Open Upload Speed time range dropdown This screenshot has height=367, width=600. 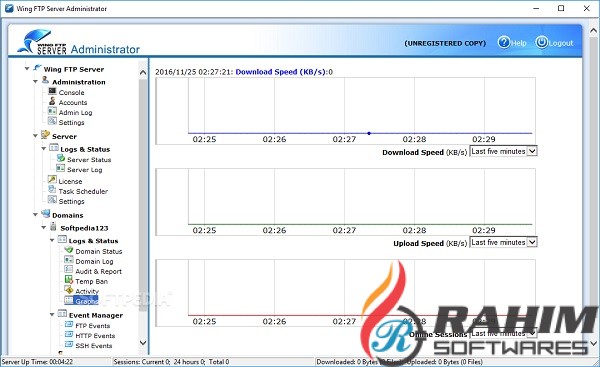pyautogui.click(x=503, y=243)
